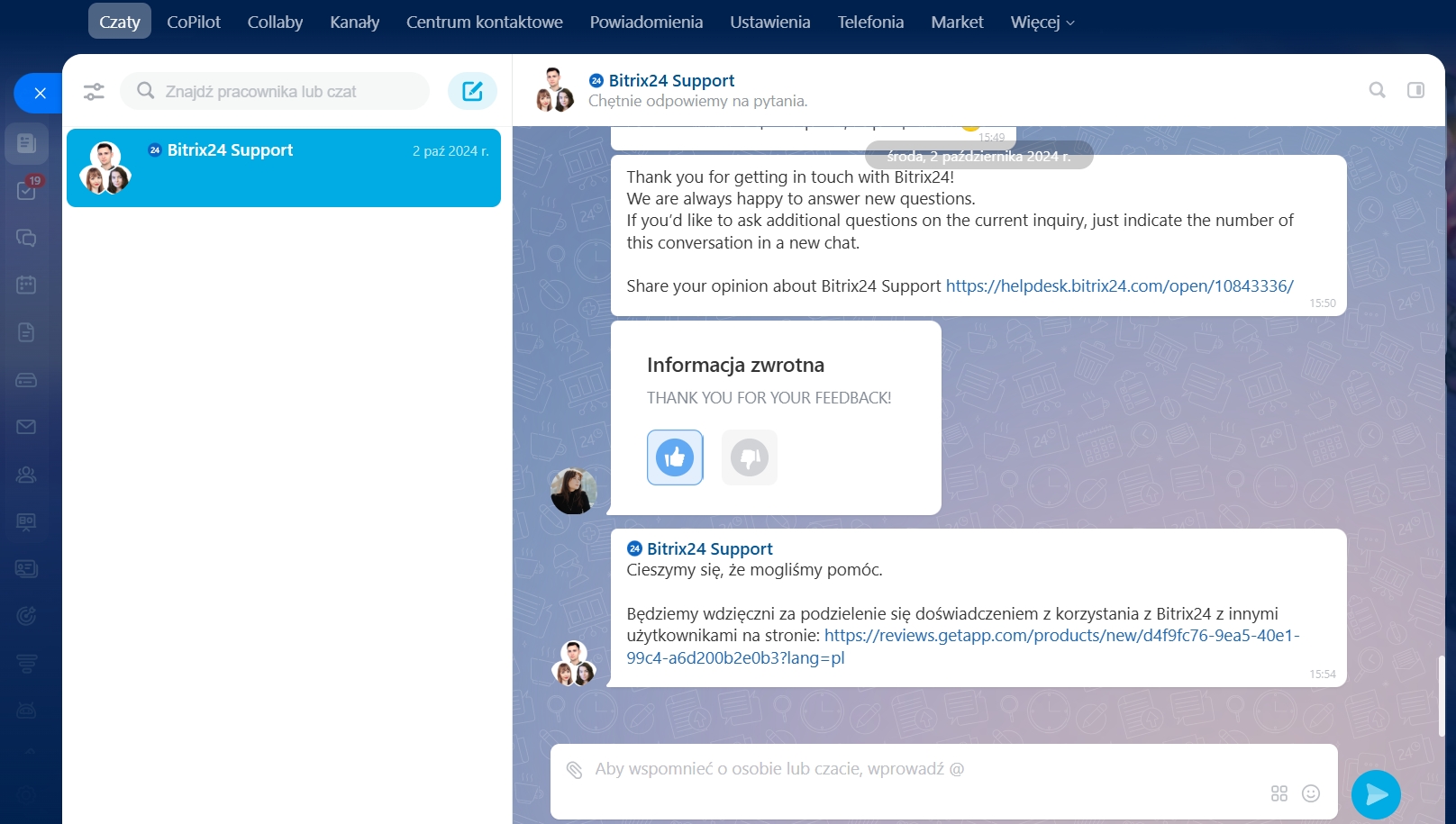Open the Powiadomienia tab
Screen dimensions: 1456x824
point(646,22)
